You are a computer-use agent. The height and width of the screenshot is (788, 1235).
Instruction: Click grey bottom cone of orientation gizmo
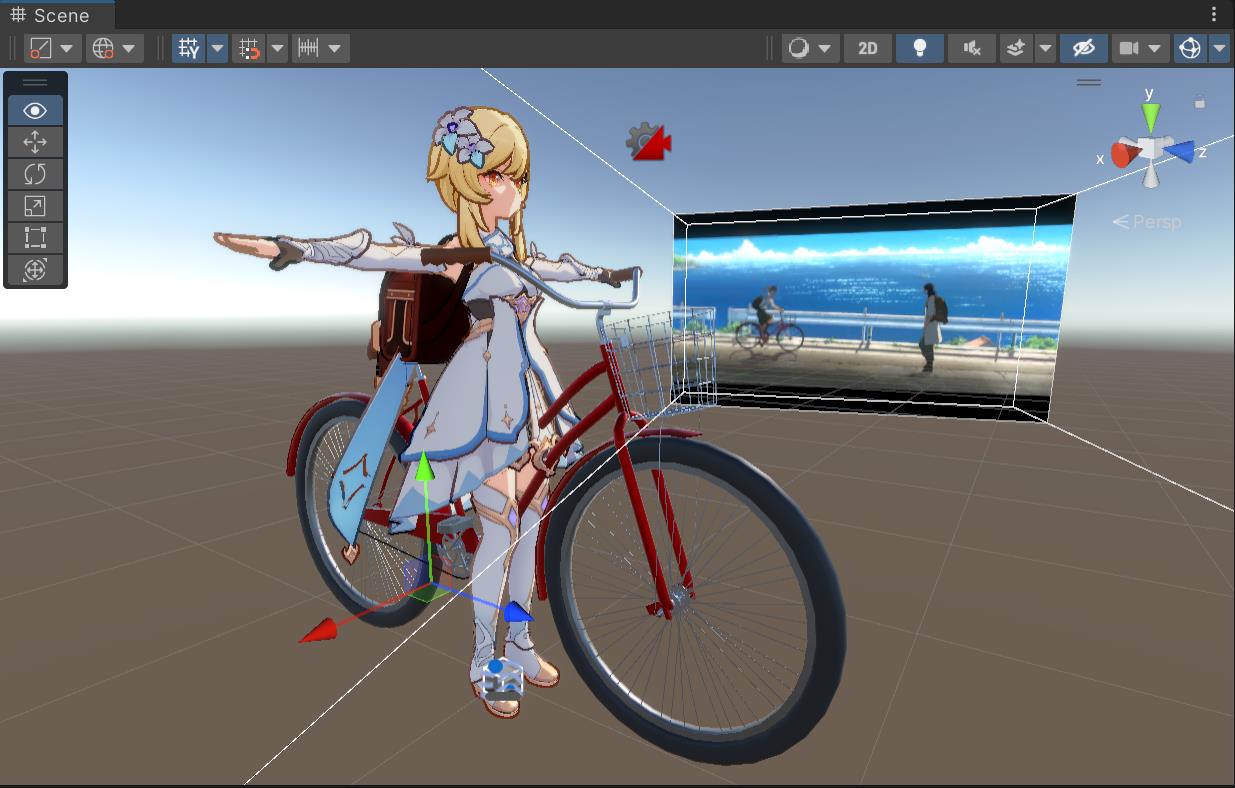click(1152, 176)
